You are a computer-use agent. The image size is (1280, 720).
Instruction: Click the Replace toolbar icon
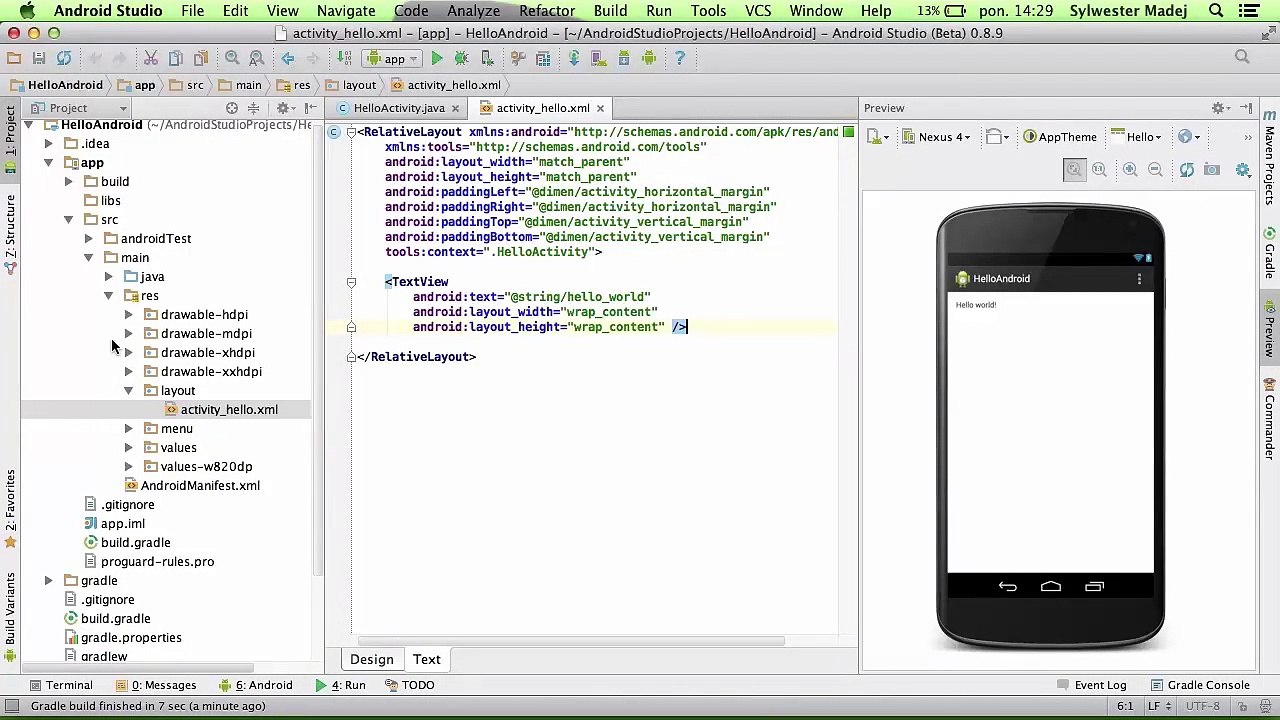pos(257,58)
